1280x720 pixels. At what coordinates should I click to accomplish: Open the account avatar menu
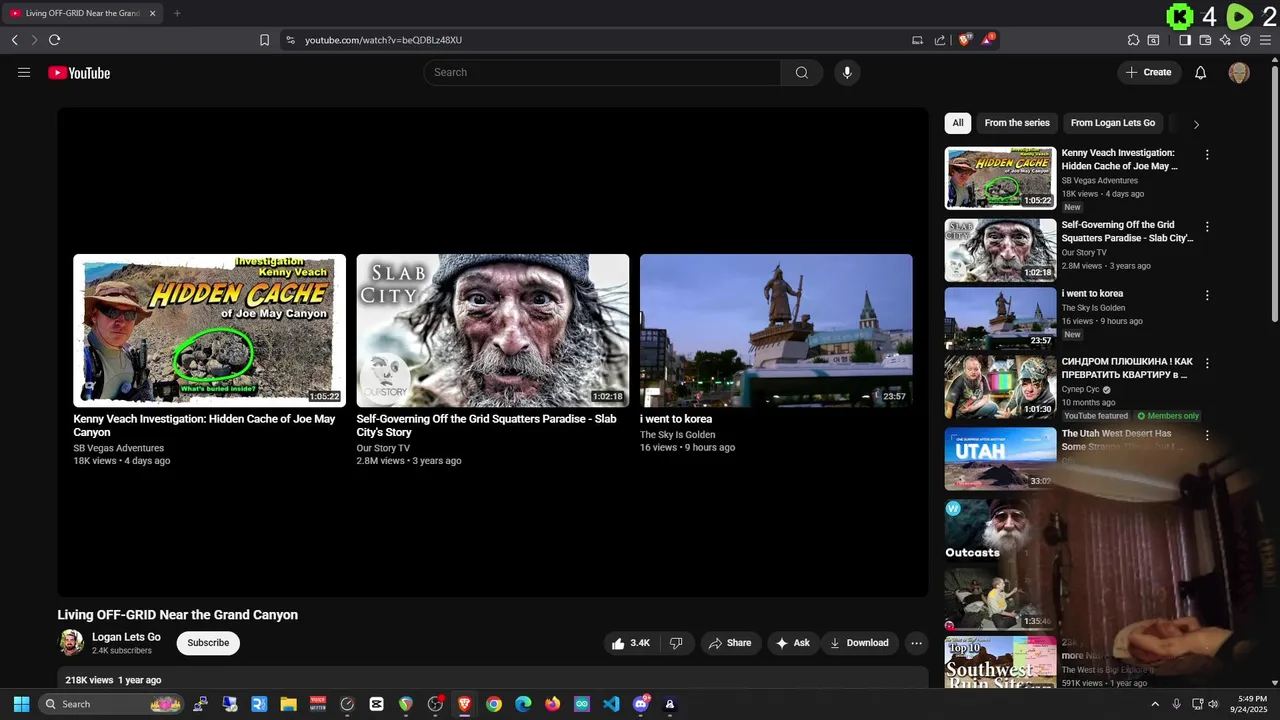point(1239,72)
